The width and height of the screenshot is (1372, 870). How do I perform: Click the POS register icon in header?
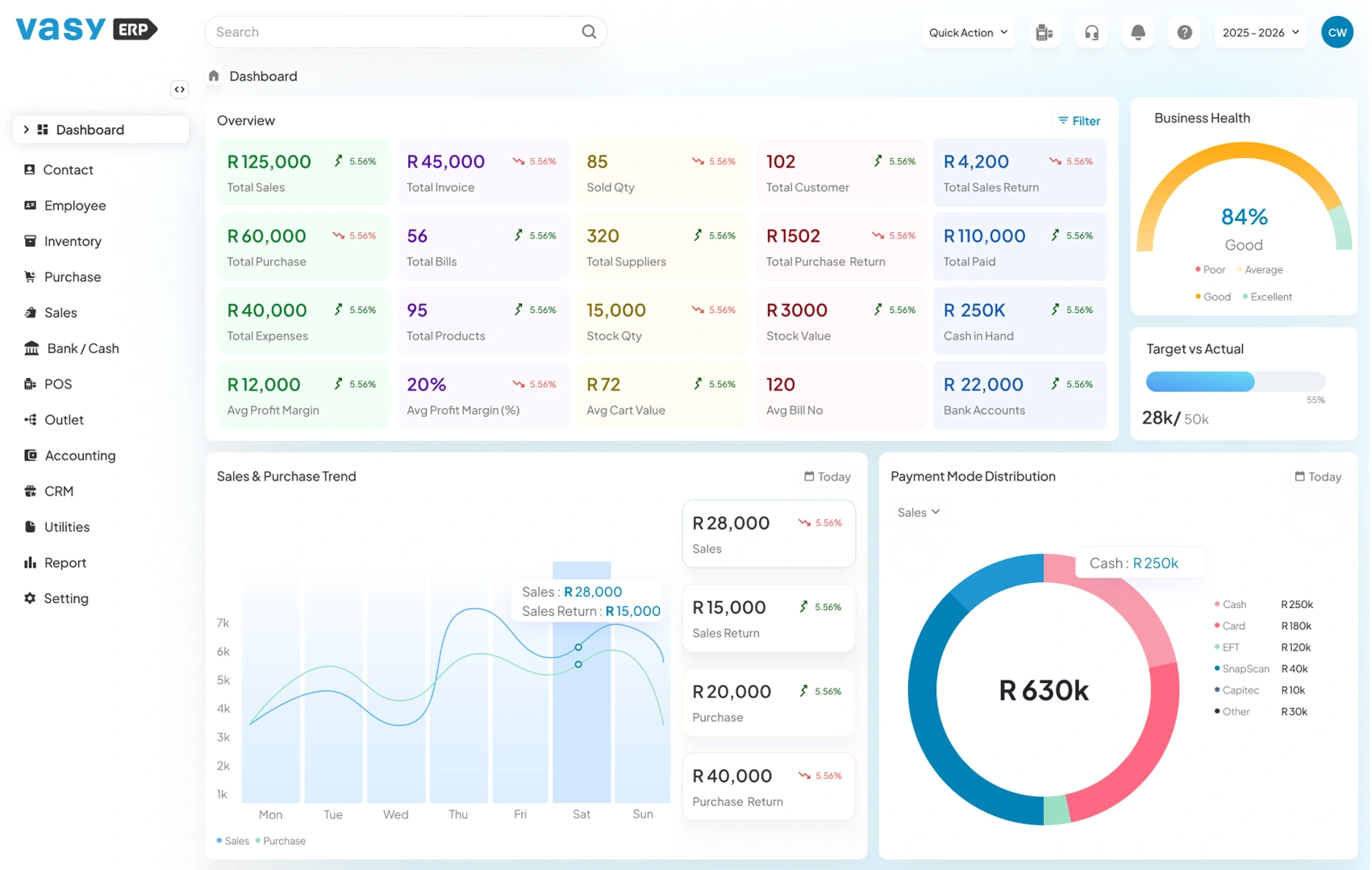(x=1045, y=32)
